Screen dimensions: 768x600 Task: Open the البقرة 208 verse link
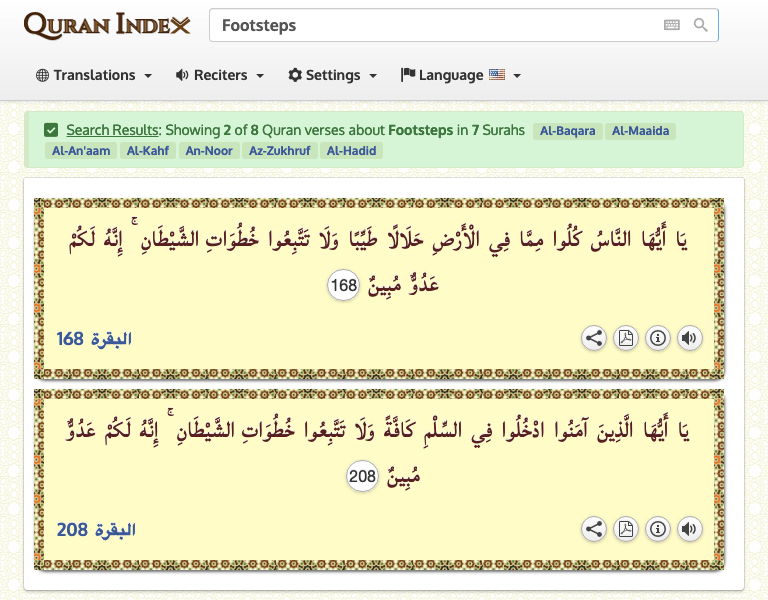(96, 529)
